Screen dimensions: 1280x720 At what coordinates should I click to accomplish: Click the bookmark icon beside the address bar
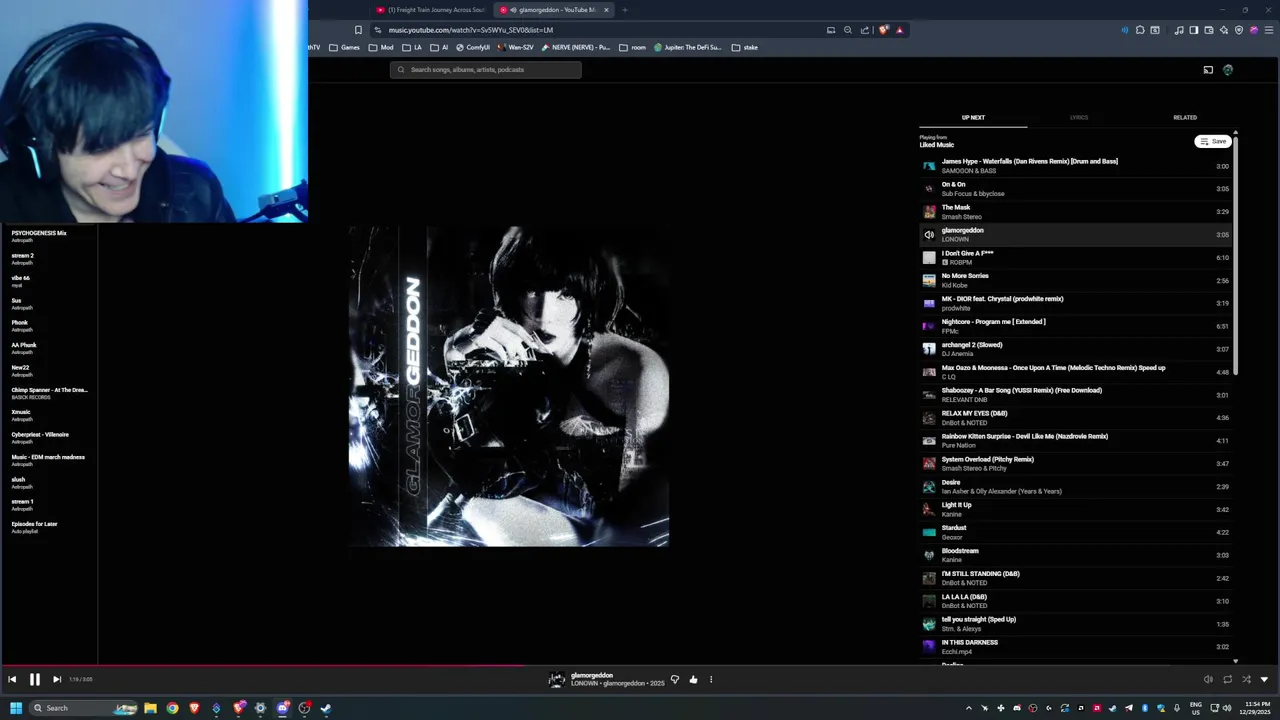click(x=358, y=30)
